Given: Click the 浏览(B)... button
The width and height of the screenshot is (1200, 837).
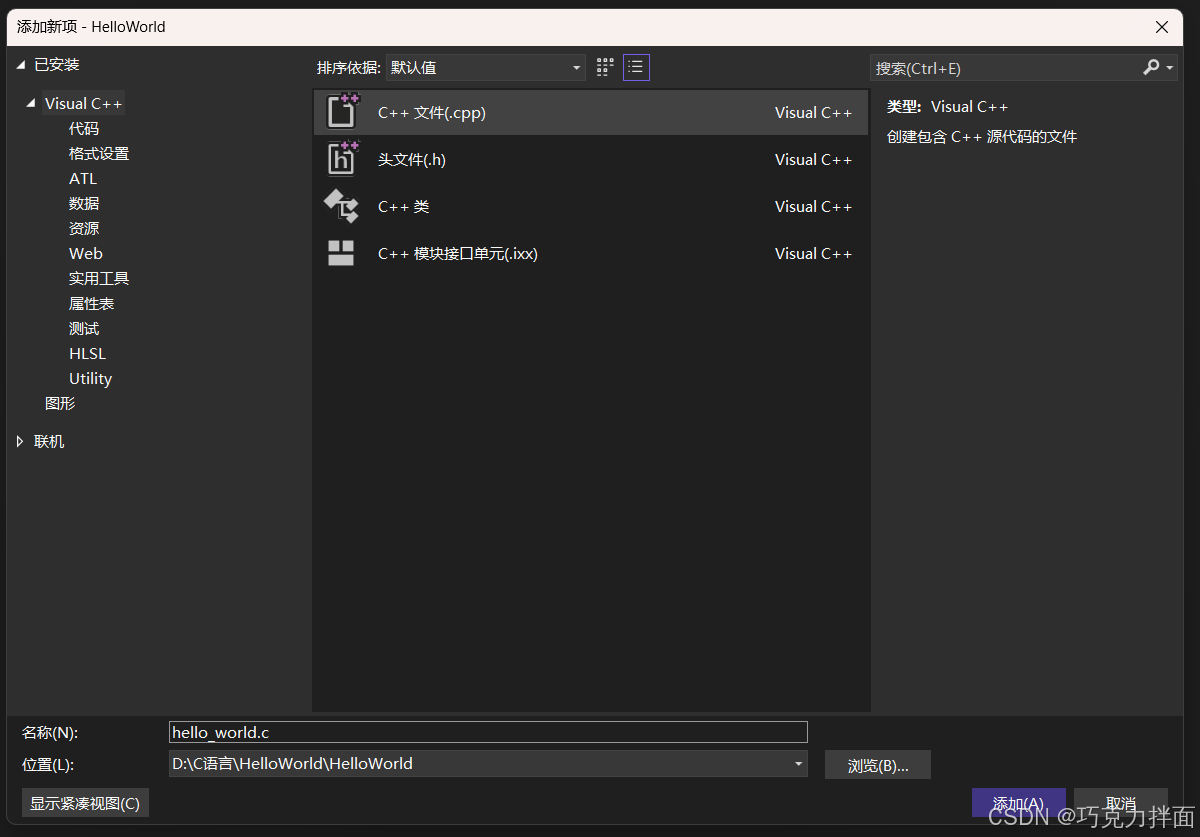Looking at the screenshot, I should tap(878, 765).
